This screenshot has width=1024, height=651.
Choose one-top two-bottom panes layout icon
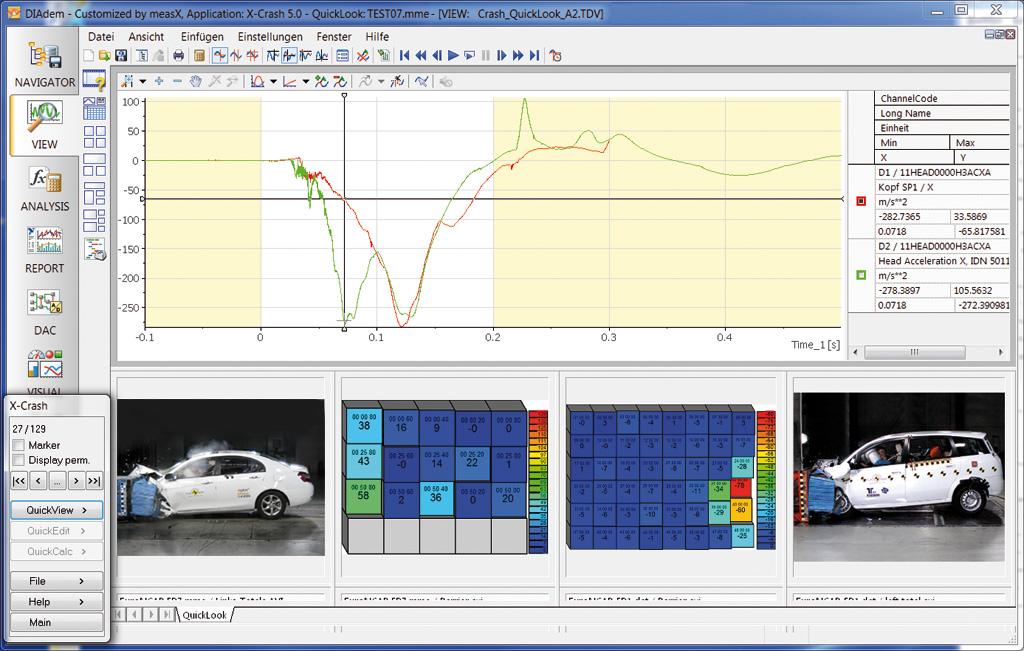[95, 165]
